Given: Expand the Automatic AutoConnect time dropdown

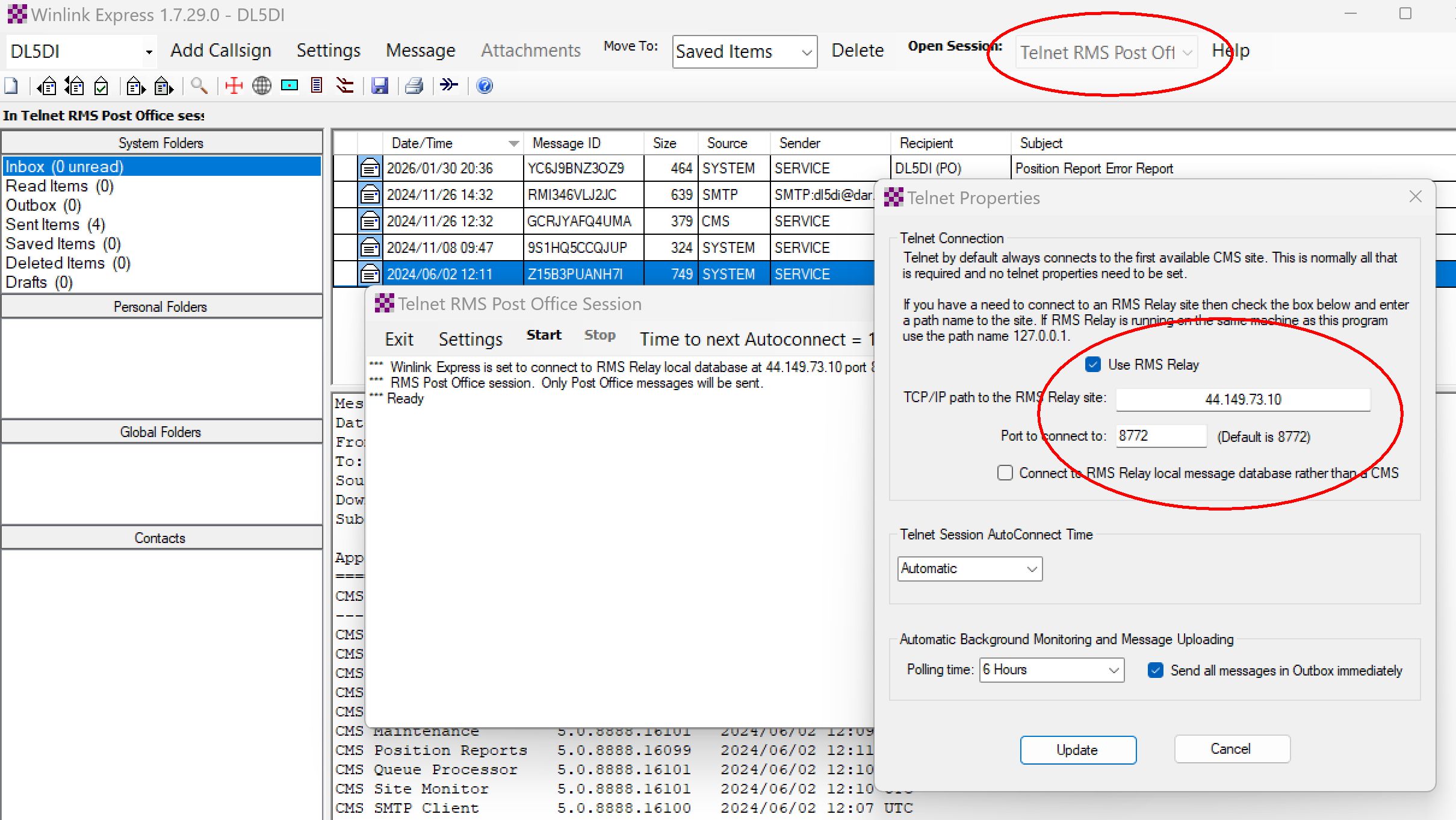Looking at the screenshot, I should point(969,568).
